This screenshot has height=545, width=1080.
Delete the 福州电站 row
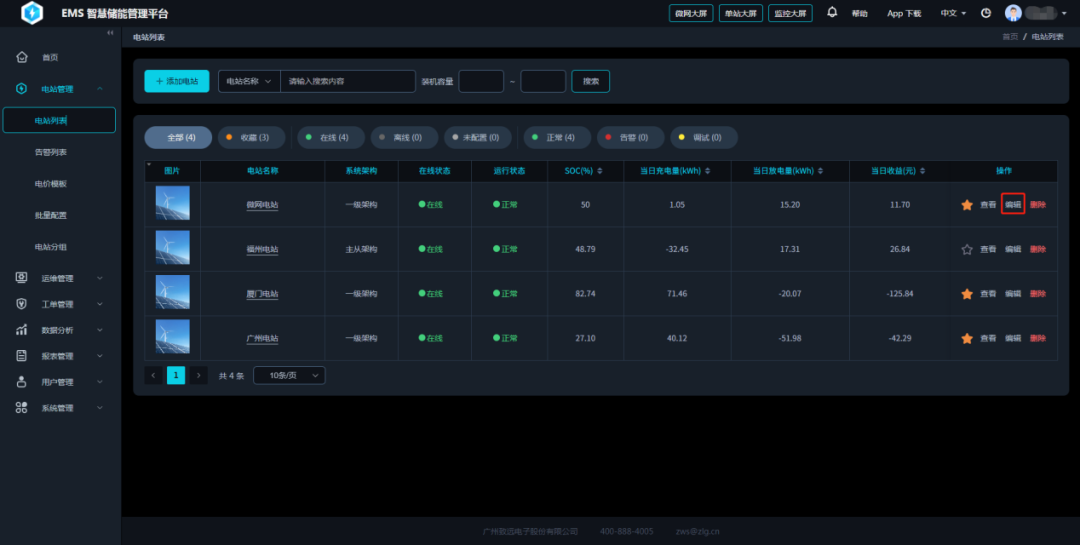[1038, 249]
